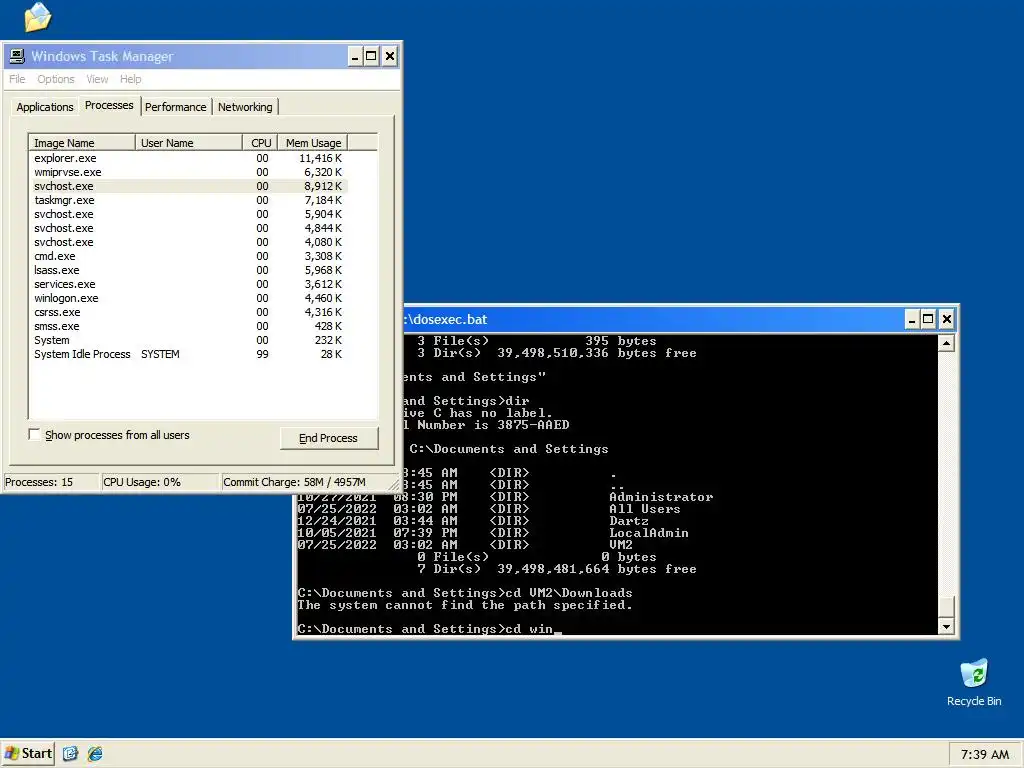Click console scrollbar down arrow
Viewport: 1024px width, 768px height.
pyautogui.click(x=946, y=627)
